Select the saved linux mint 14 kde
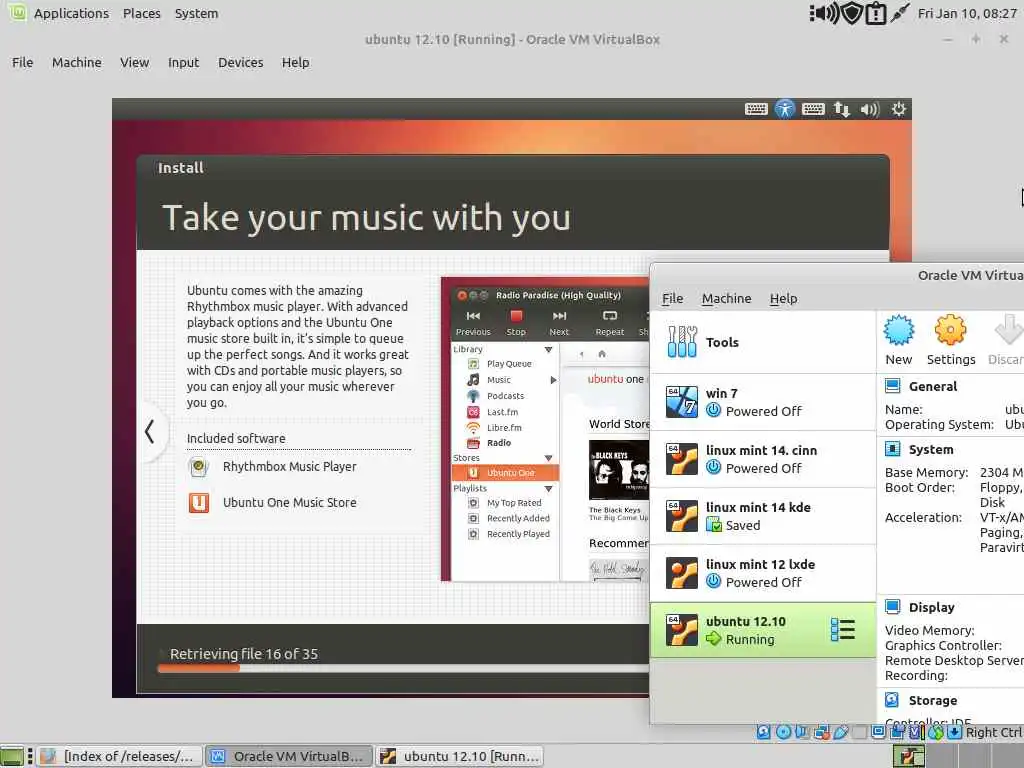The width and height of the screenshot is (1024, 768). pos(762,516)
